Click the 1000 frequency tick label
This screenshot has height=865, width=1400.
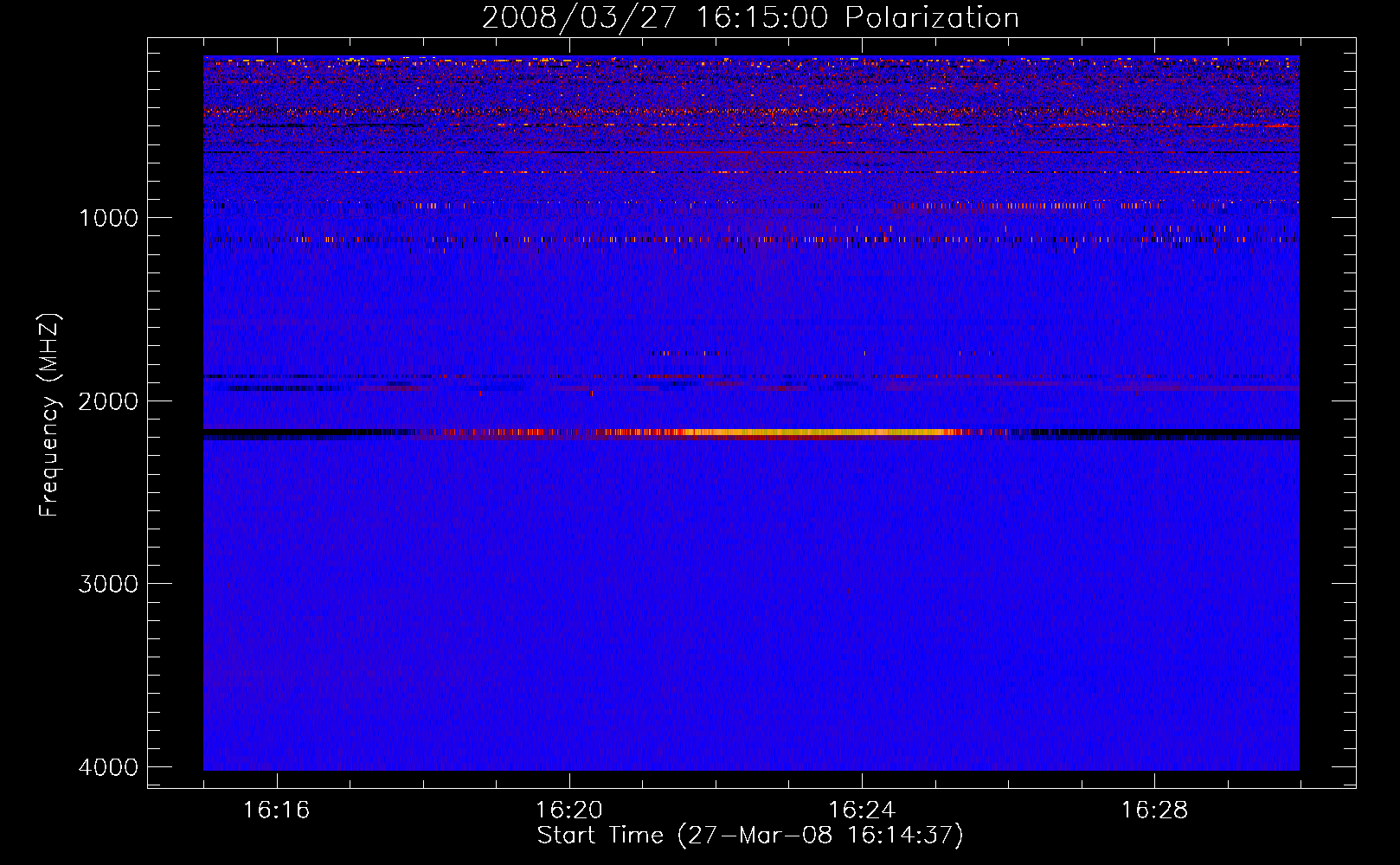[x=108, y=218]
